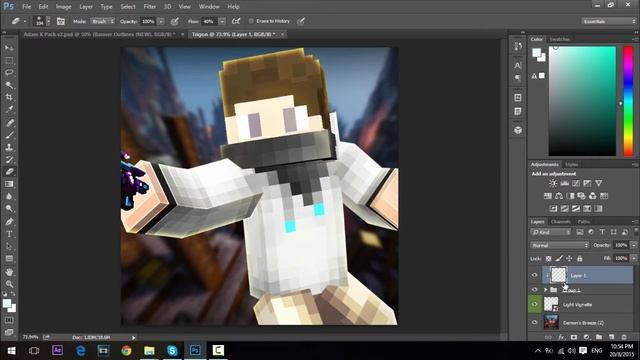Open layer Kind filter dropdown
Viewport: 640px width, 360px height.
[551, 232]
